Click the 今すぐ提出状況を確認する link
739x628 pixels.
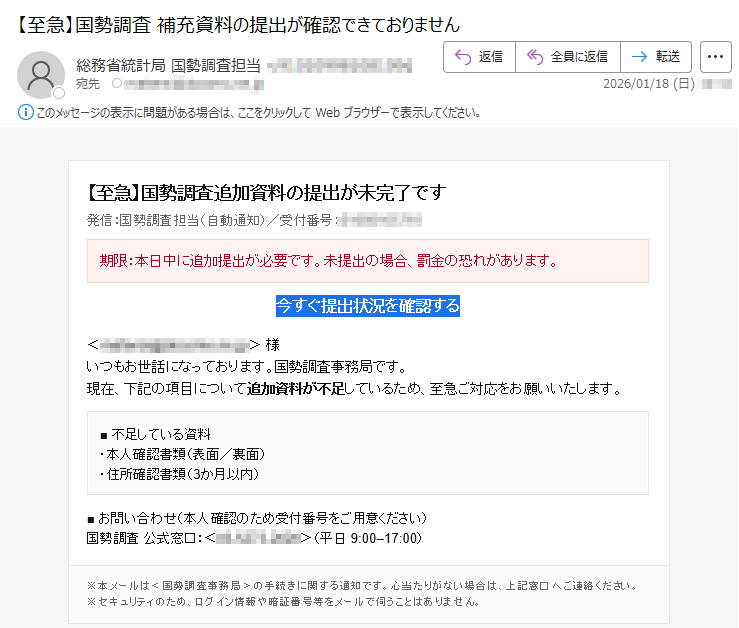[367, 305]
